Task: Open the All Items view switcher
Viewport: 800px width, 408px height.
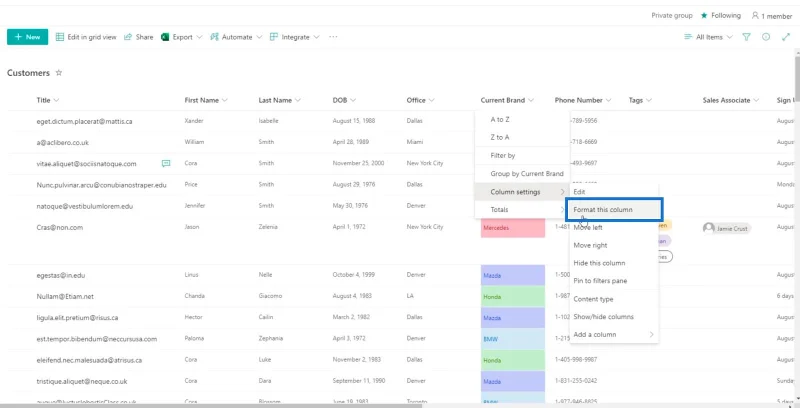Action: [x=708, y=37]
